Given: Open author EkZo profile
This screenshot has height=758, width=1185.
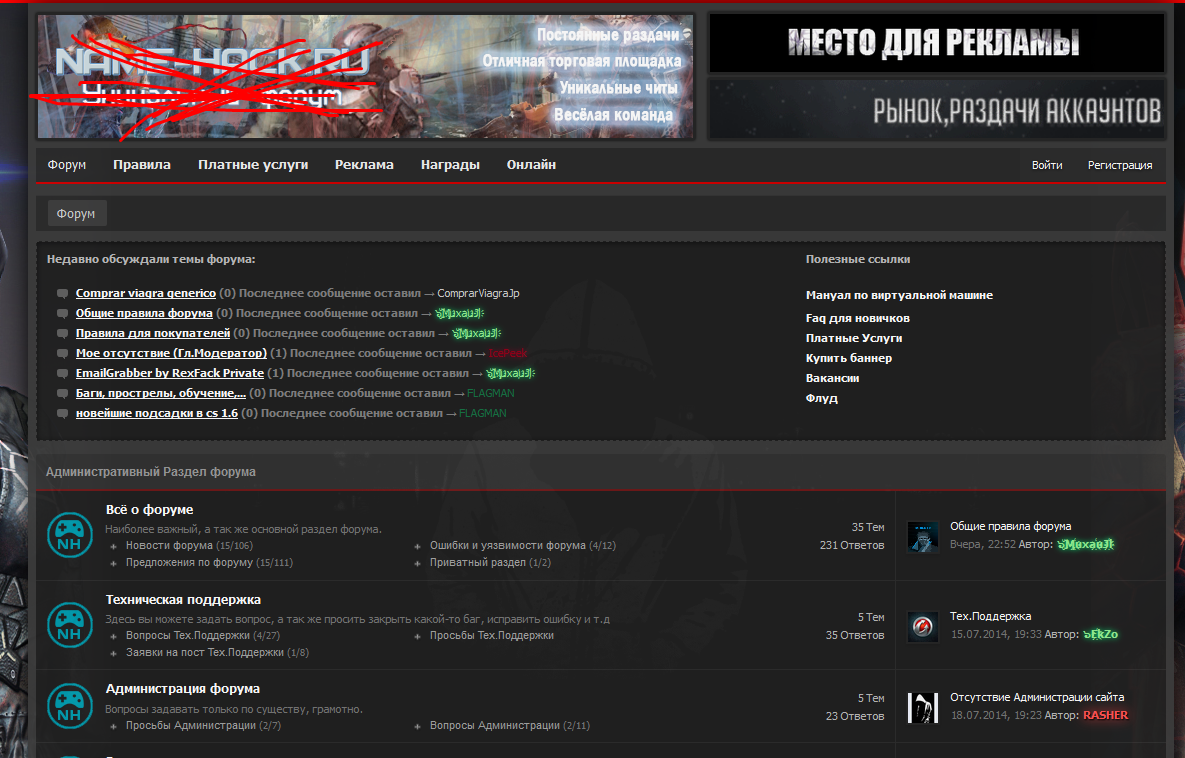Looking at the screenshot, I should pos(1100,634).
